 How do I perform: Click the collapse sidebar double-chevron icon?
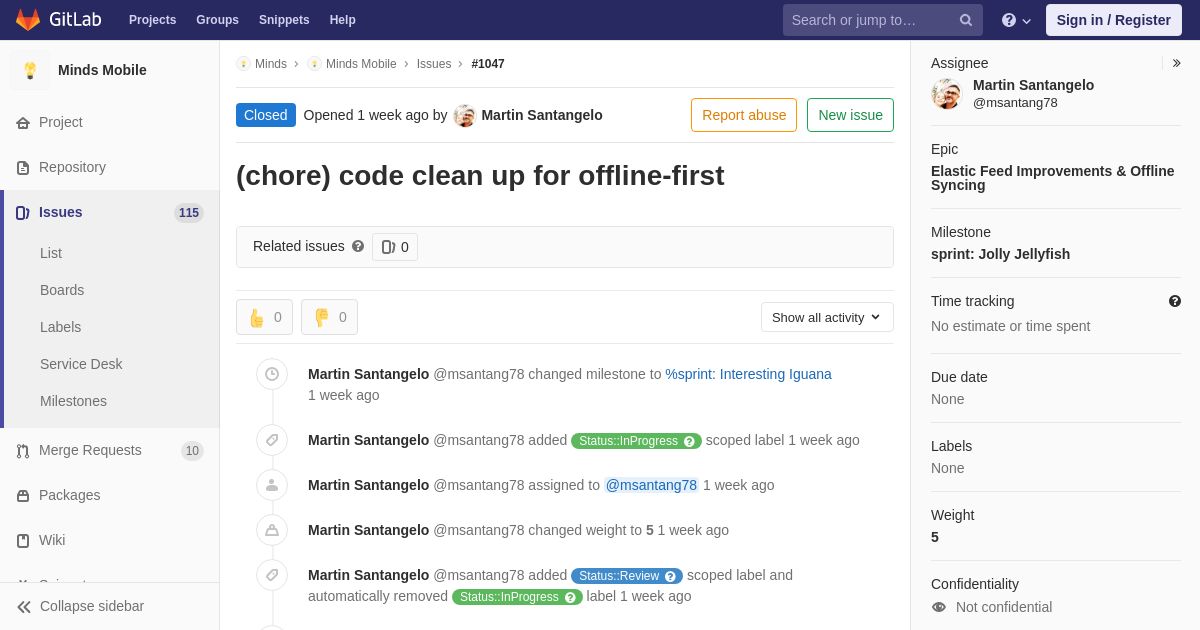click(x=24, y=607)
